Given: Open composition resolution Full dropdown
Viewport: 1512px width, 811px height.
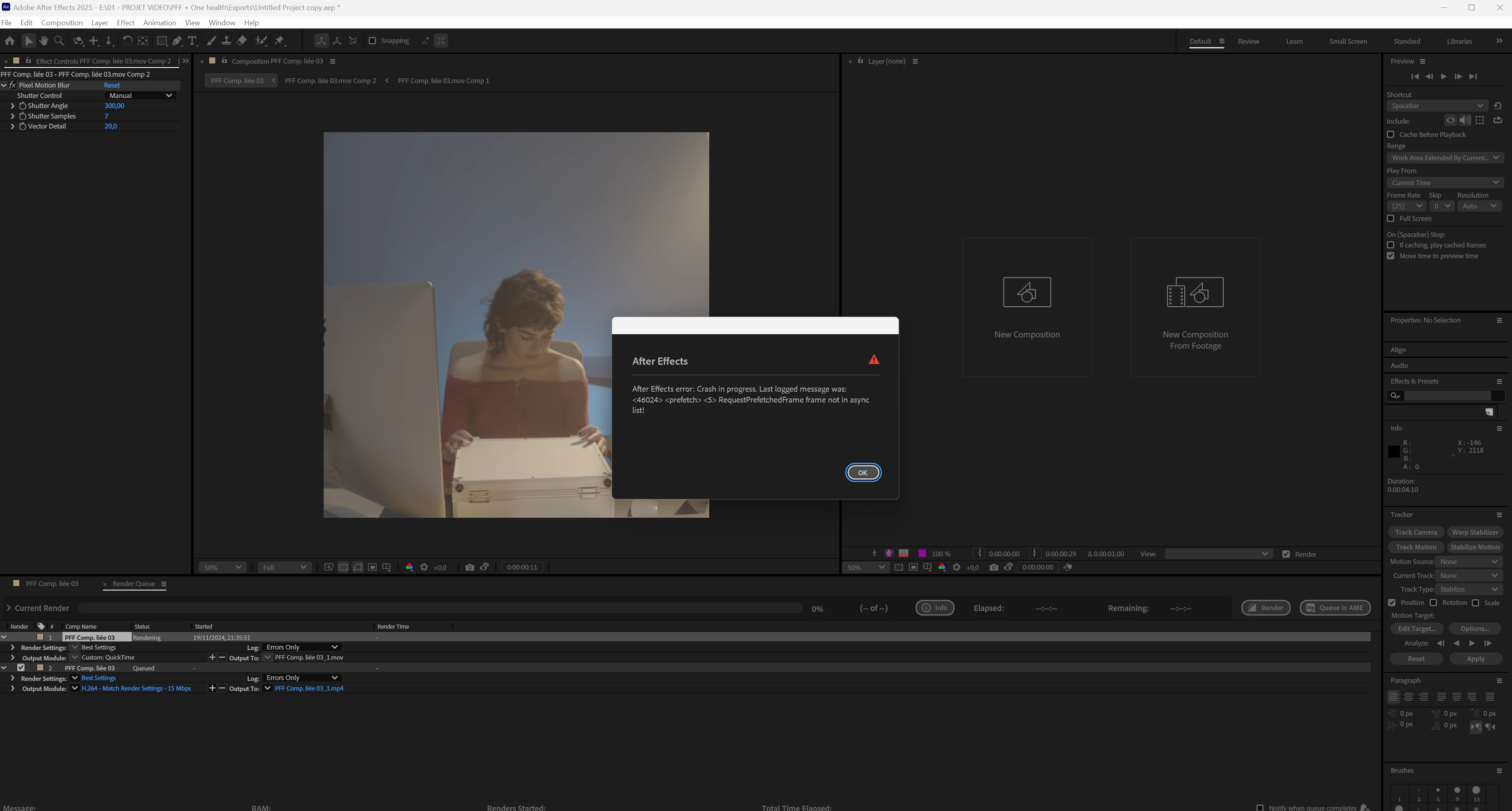Looking at the screenshot, I should click(x=284, y=567).
